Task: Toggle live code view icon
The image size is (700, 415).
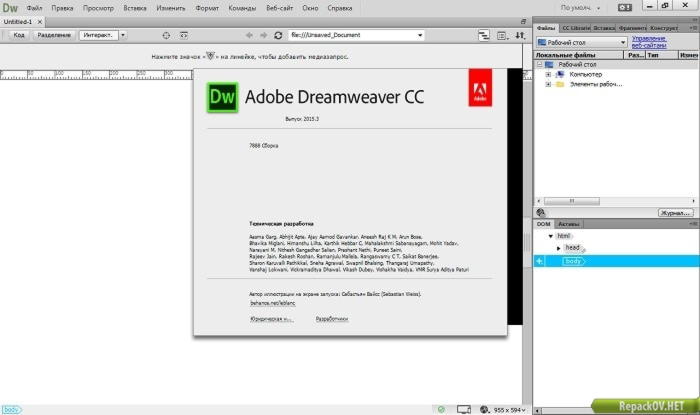Action: 184,35
